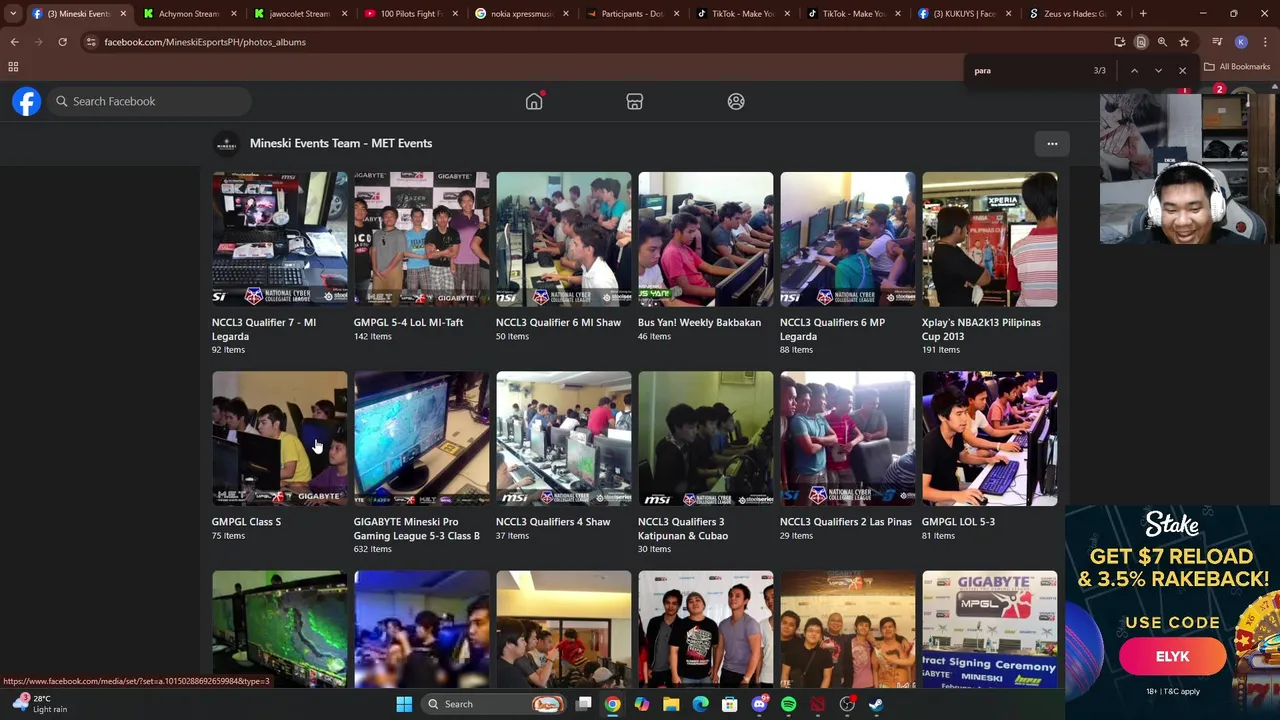Open Discord from the taskbar
Screen dimensions: 1280x720
click(759, 704)
